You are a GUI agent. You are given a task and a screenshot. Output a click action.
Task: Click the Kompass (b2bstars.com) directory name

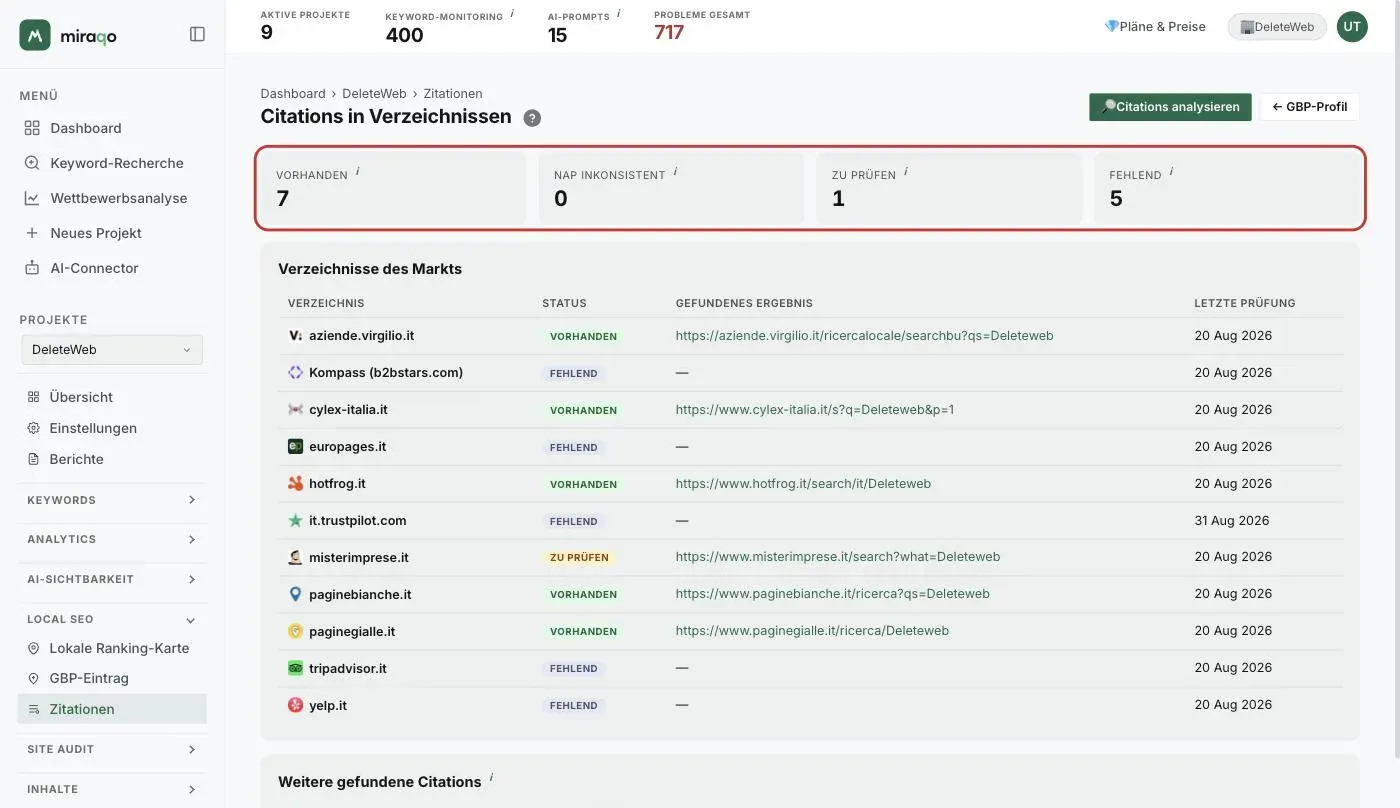click(x=386, y=373)
